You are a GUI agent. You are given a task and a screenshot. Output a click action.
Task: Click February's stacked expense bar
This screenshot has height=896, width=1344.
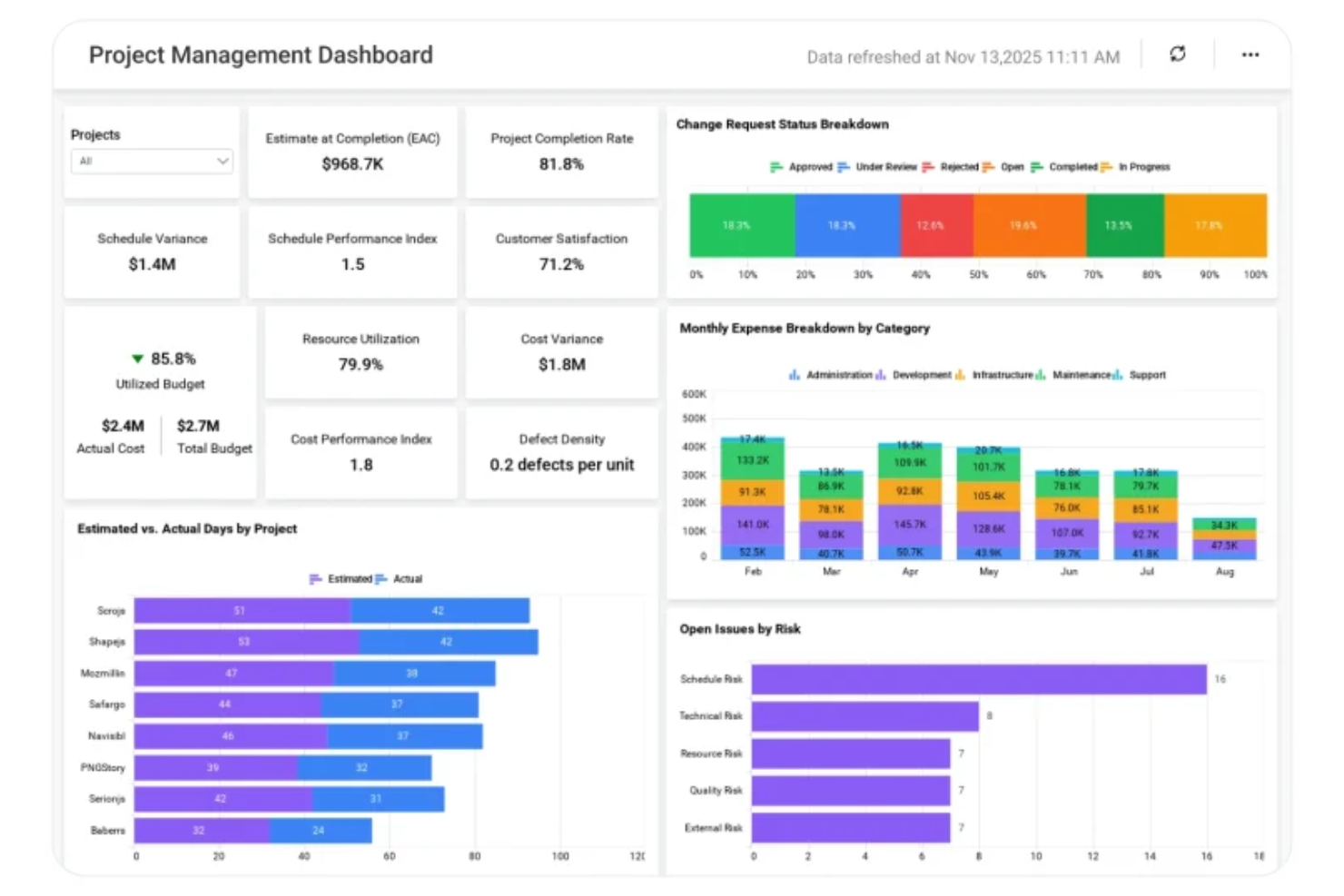[x=752, y=499]
